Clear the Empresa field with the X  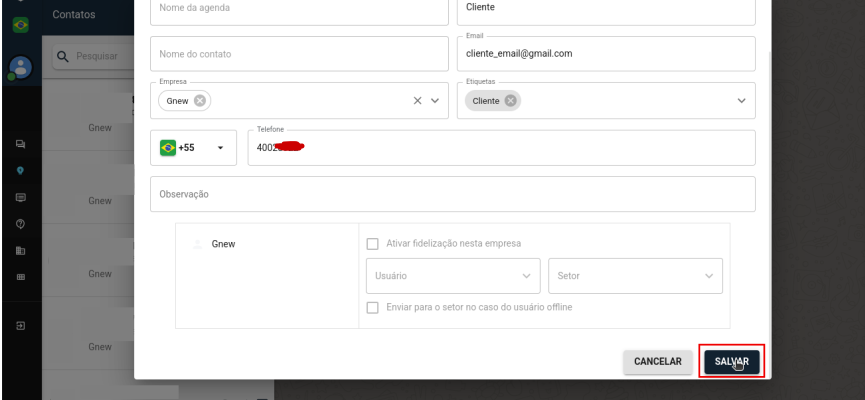418,100
